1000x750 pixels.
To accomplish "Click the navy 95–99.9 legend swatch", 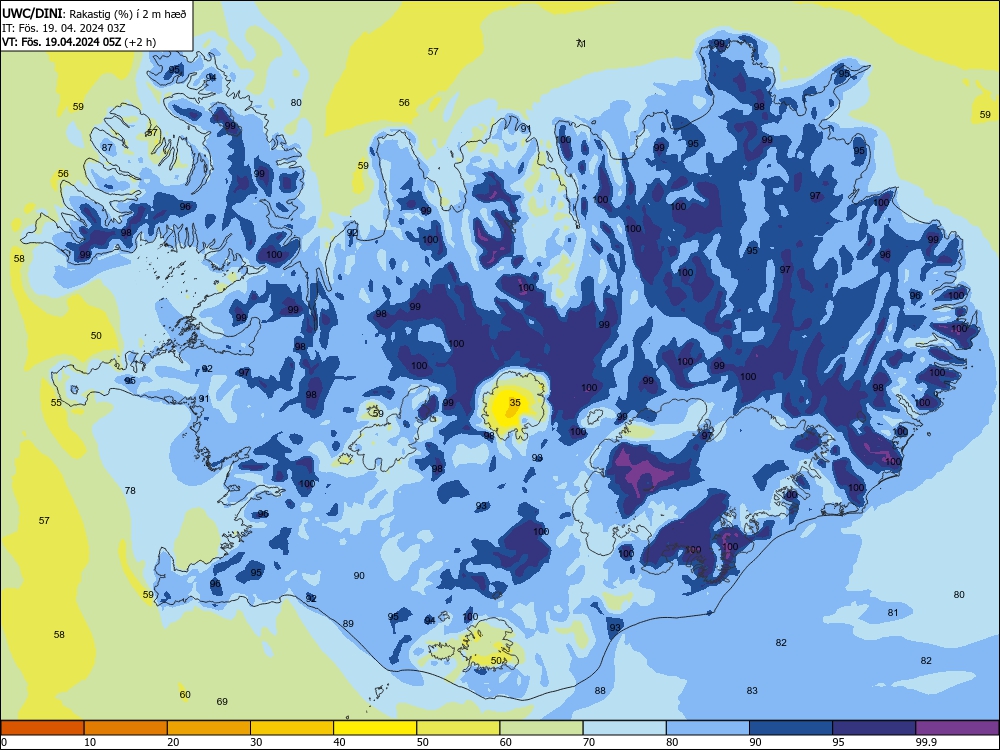I will [x=874, y=728].
